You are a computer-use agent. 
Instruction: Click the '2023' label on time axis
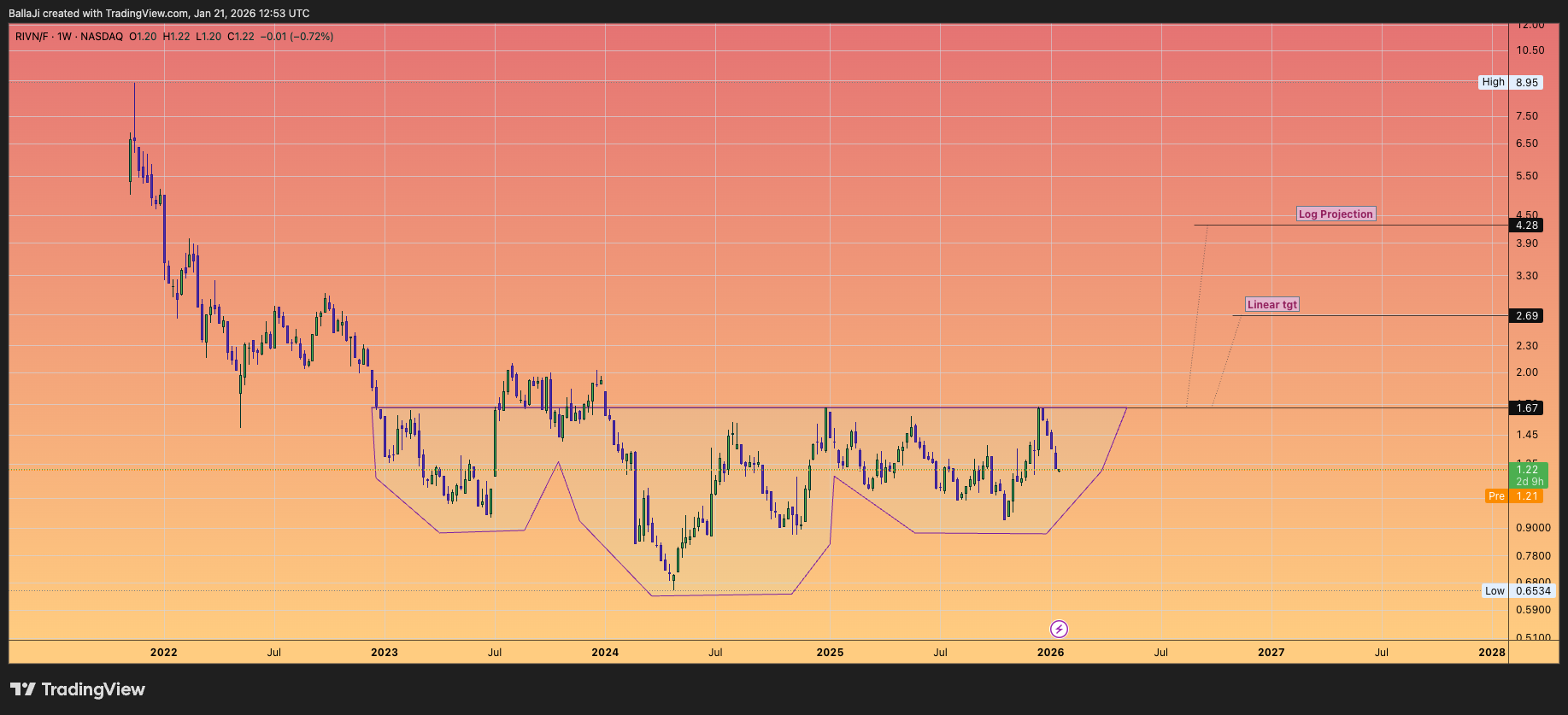385,653
